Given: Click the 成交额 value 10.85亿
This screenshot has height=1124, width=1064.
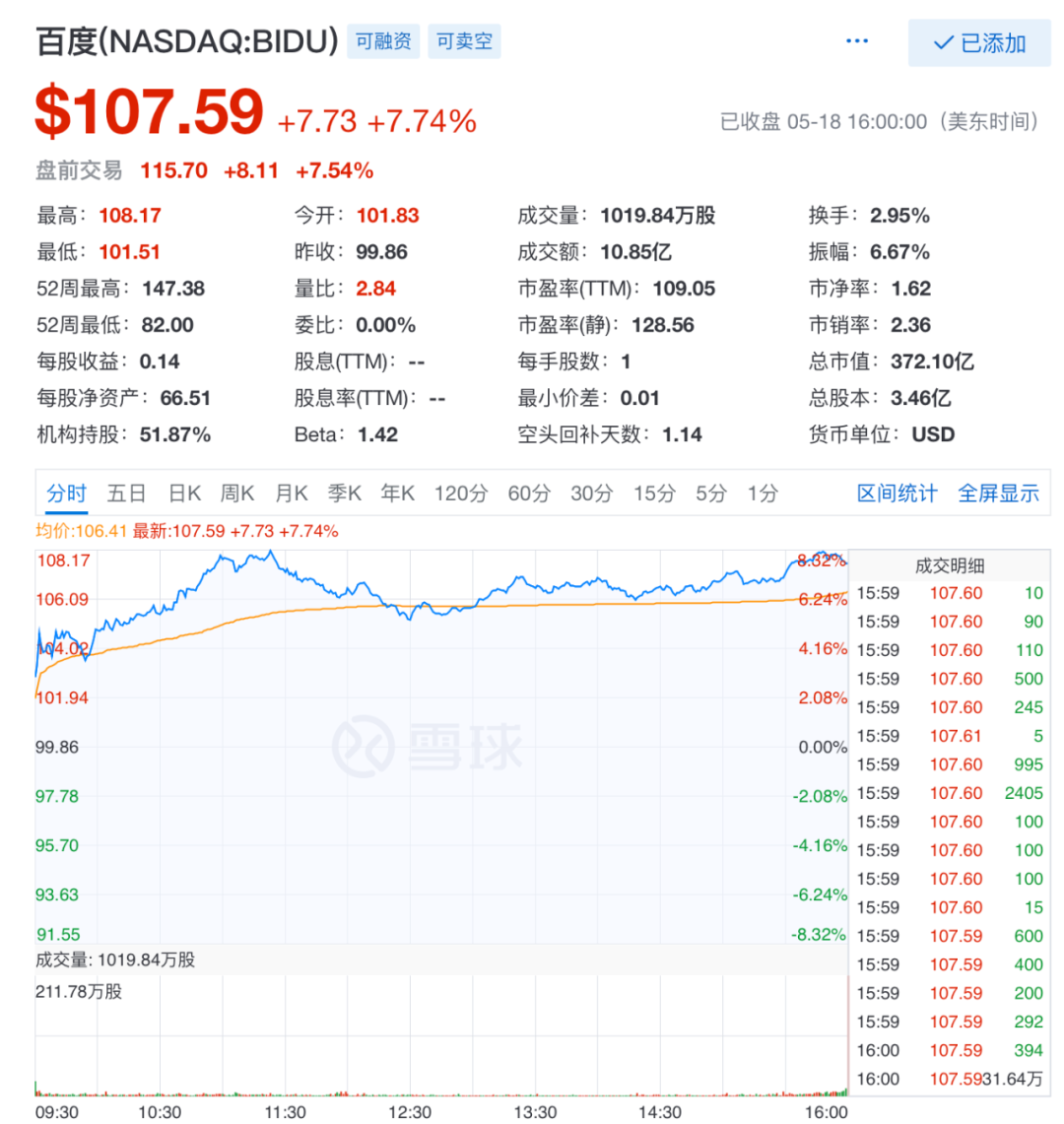Looking at the screenshot, I should pos(635,251).
